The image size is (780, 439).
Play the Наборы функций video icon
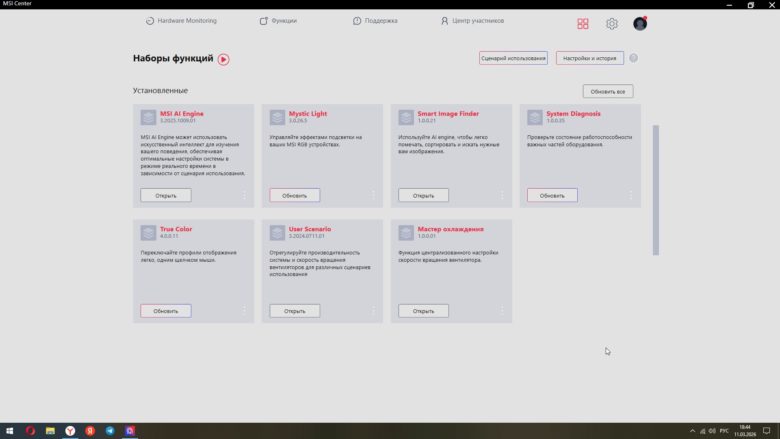click(x=223, y=59)
